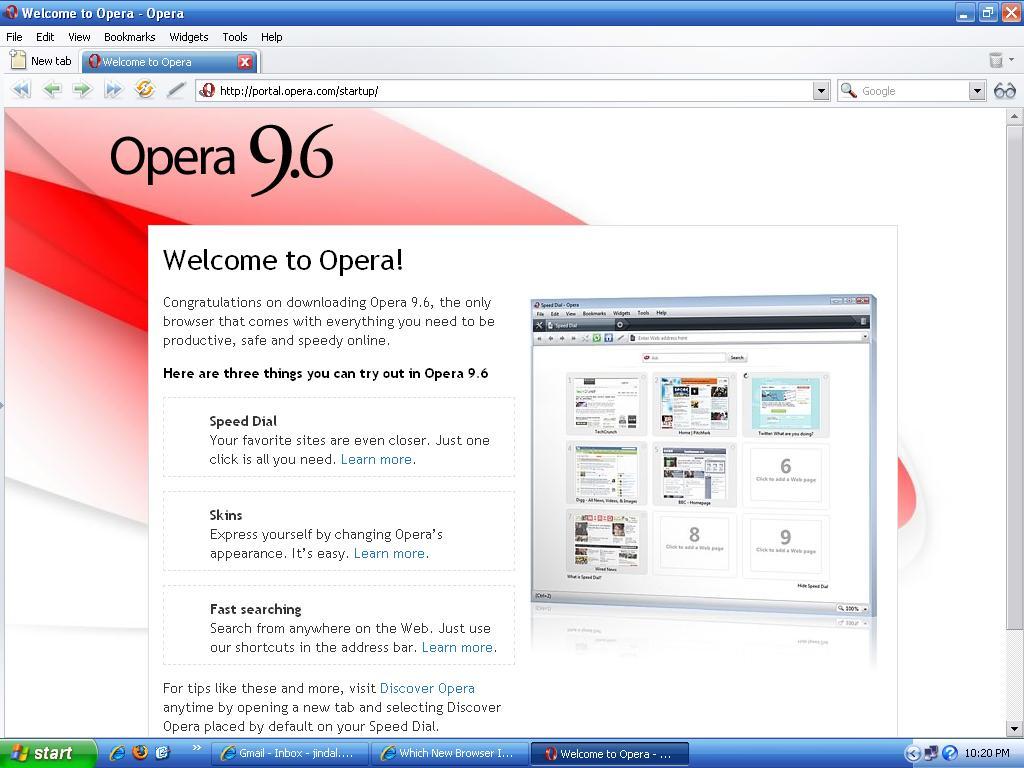Click the Fast Forward navigation icon
Viewport: 1024px width, 768px height.
click(x=113, y=89)
